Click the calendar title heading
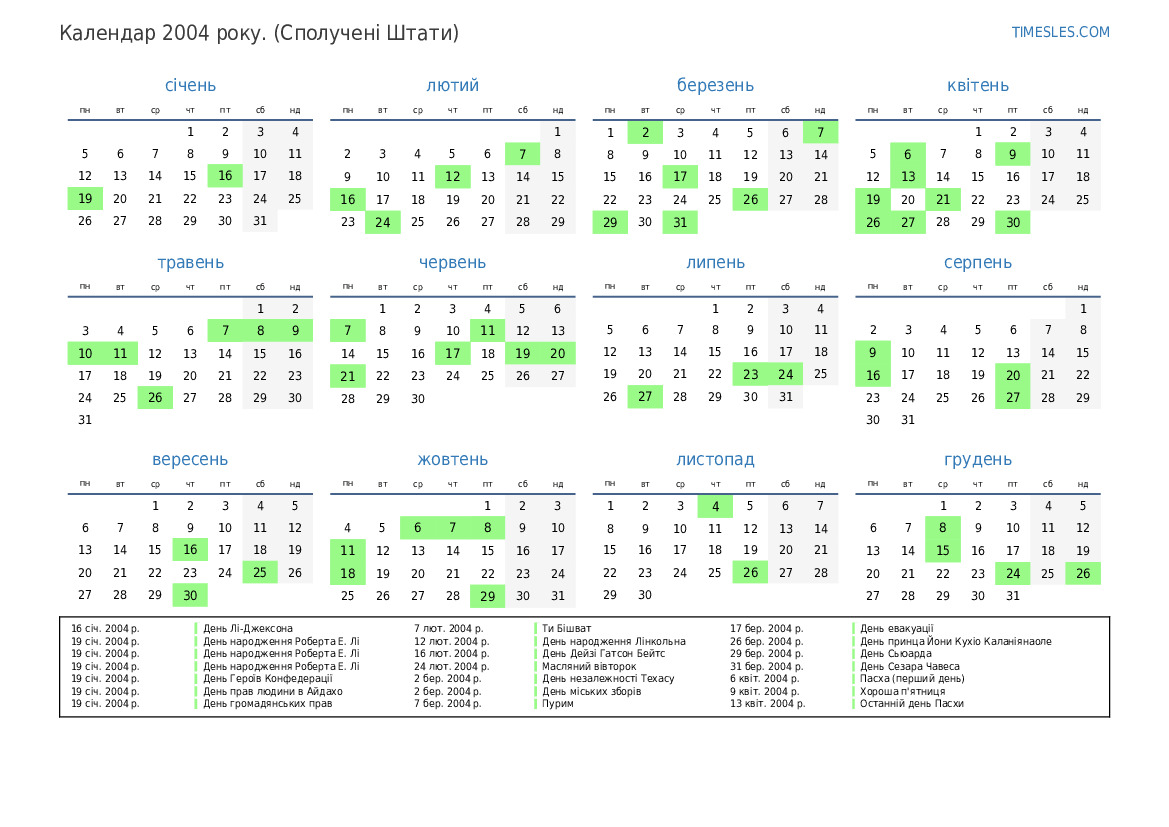Image resolution: width=1169 pixels, height=827 pixels. [259, 33]
